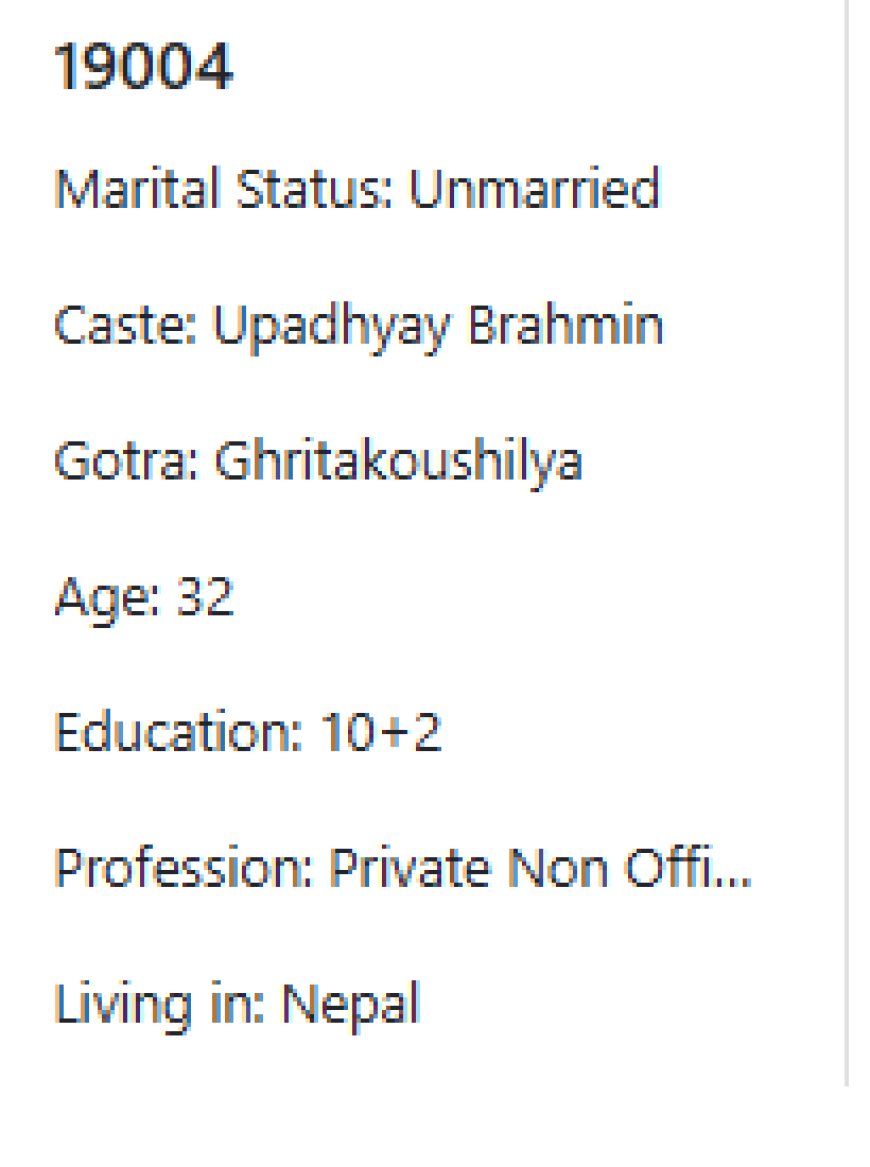The width and height of the screenshot is (870, 1167).
Task: Click the Marital Status label
Action: click(x=223, y=188)
